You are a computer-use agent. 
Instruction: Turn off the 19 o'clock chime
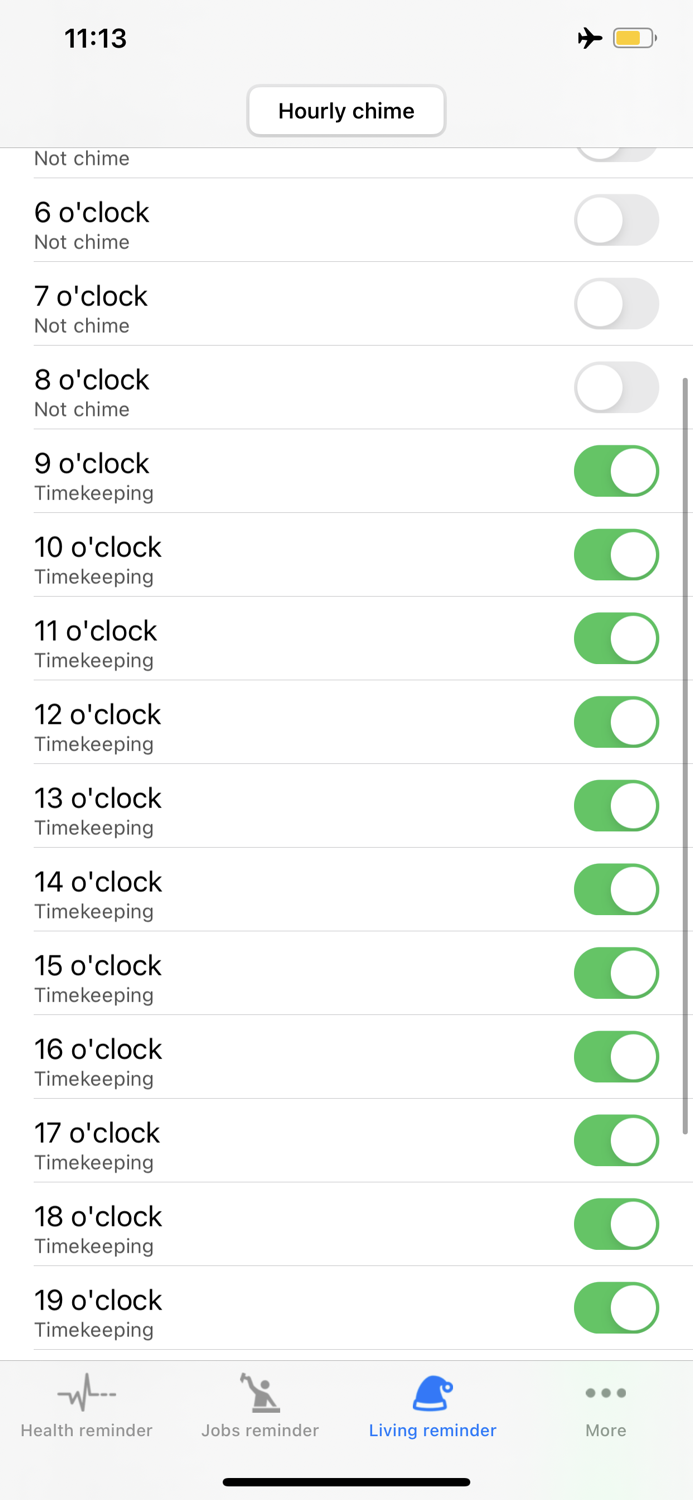coord(616,1308)
